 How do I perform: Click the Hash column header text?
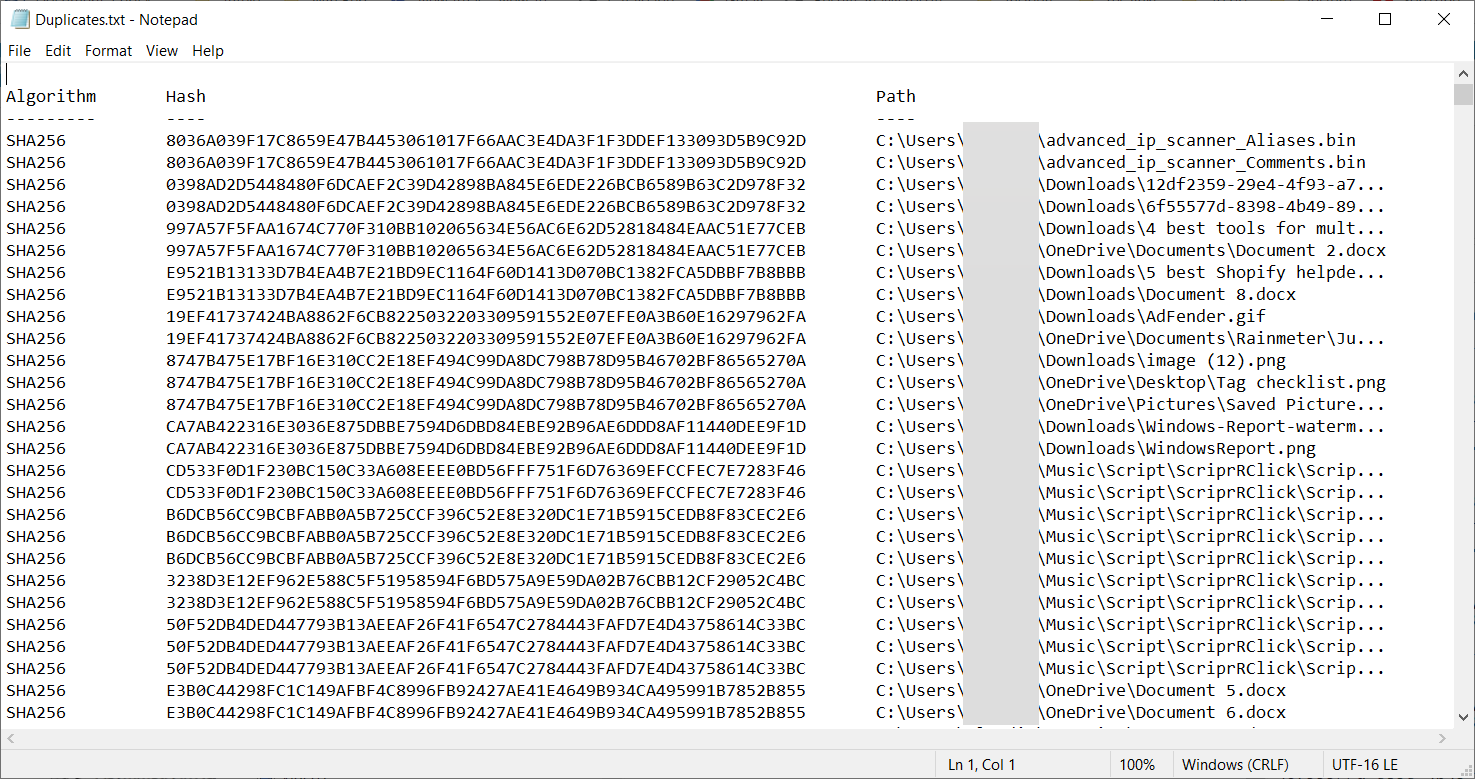pos(186,96)
